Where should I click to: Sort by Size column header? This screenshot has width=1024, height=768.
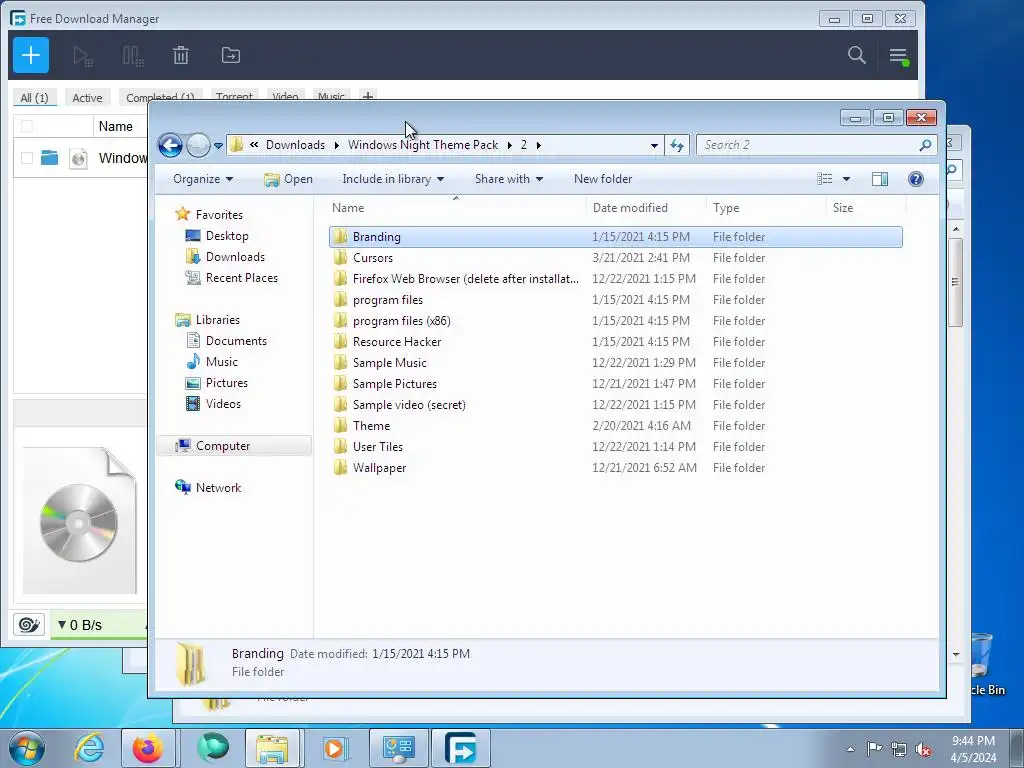coord(866,208)
